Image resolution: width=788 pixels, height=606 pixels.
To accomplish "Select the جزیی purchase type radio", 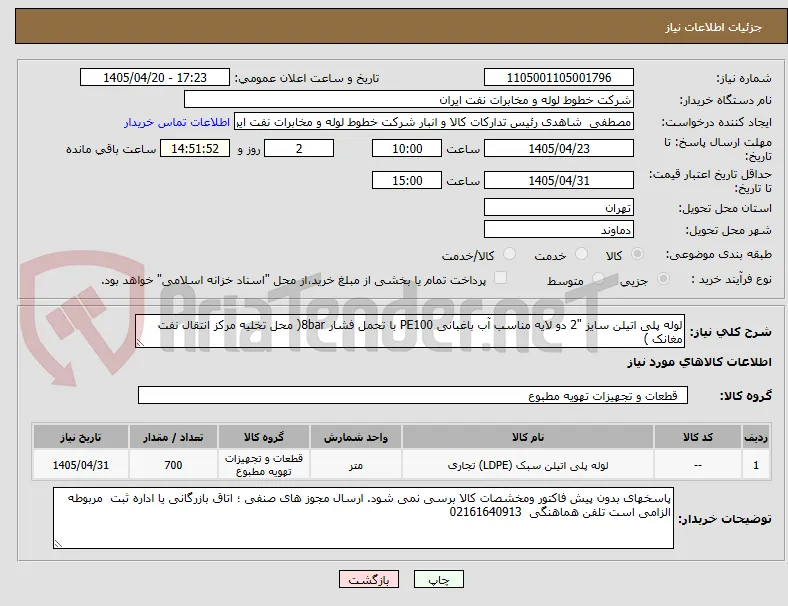I will 663,278.
